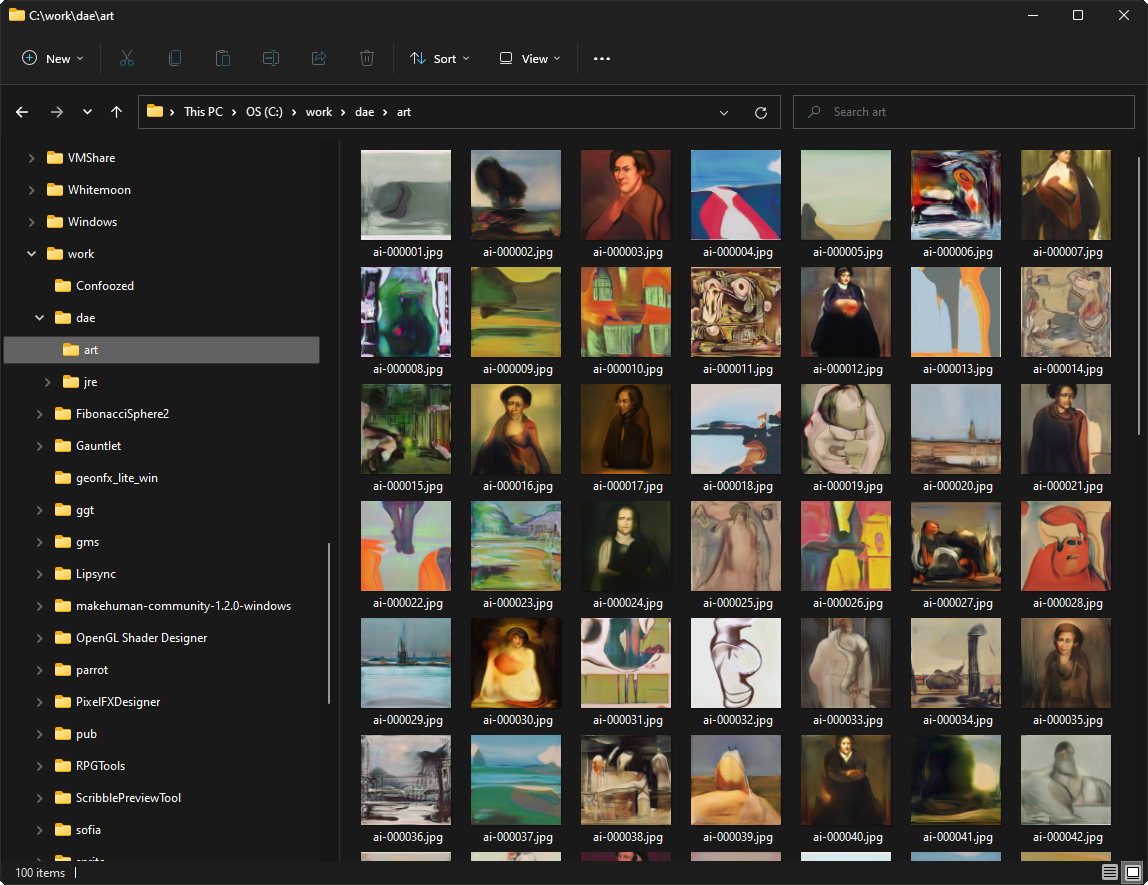Go back with the left arrow
Screen dimensions: 1148x885
pyautogui.click(x=22, y=112)
